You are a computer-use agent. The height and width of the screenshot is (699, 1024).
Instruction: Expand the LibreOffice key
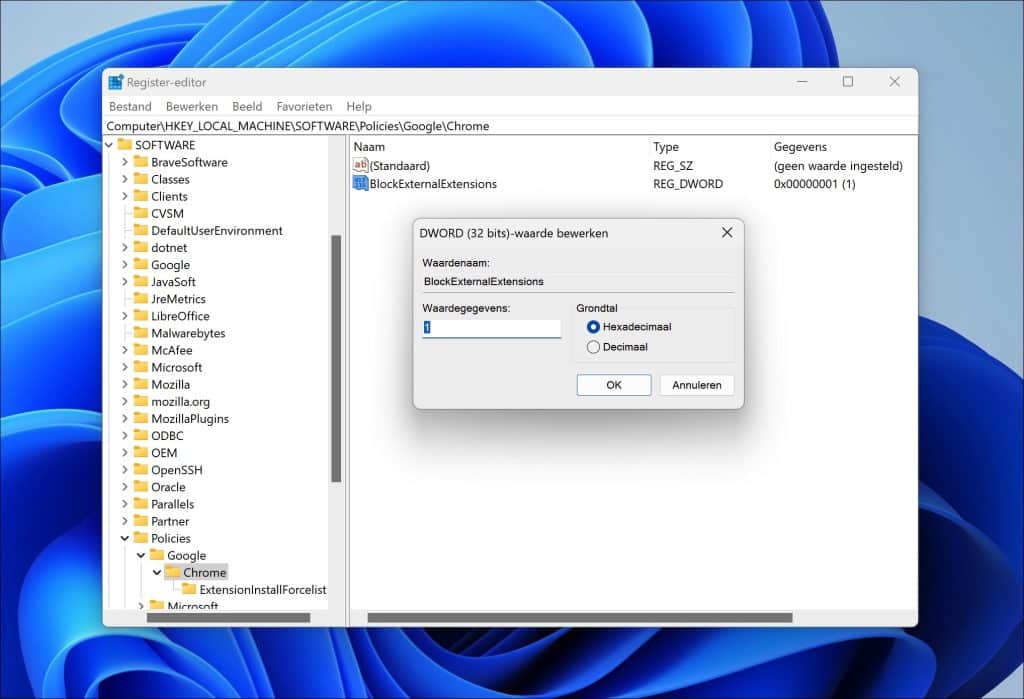coord(125,316)
